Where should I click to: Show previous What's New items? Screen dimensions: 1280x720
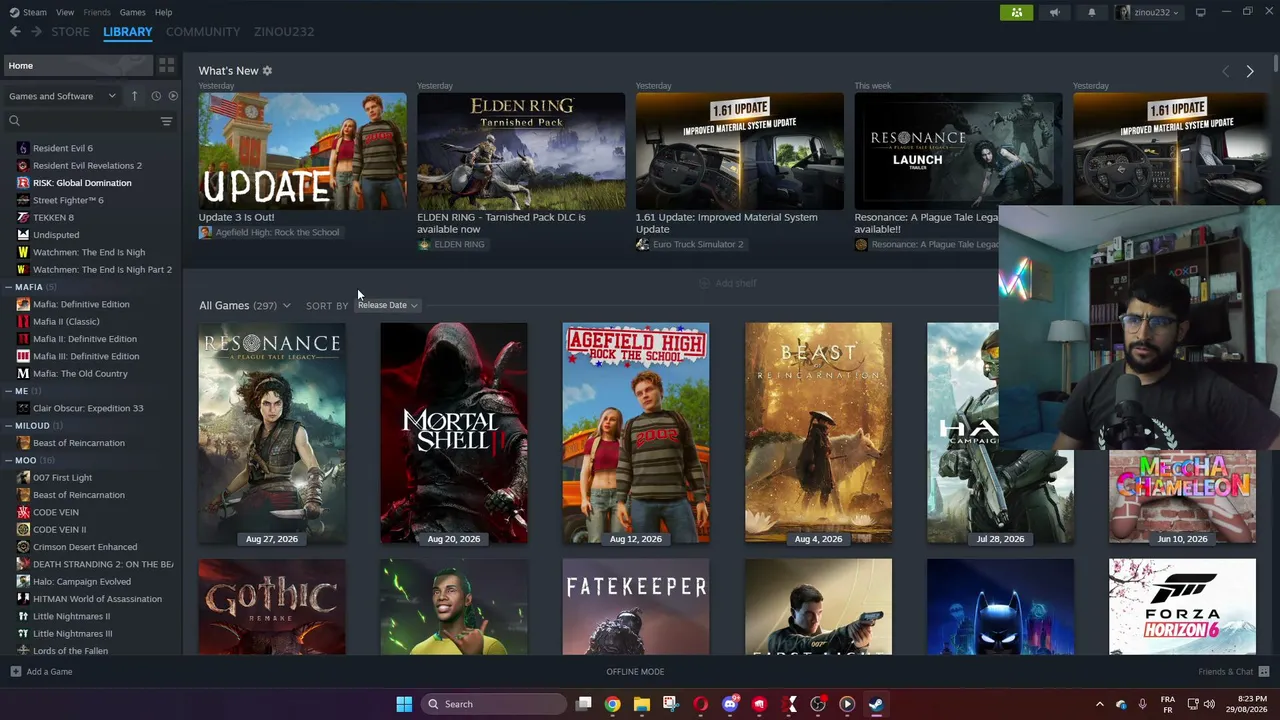pos(1225,72)
